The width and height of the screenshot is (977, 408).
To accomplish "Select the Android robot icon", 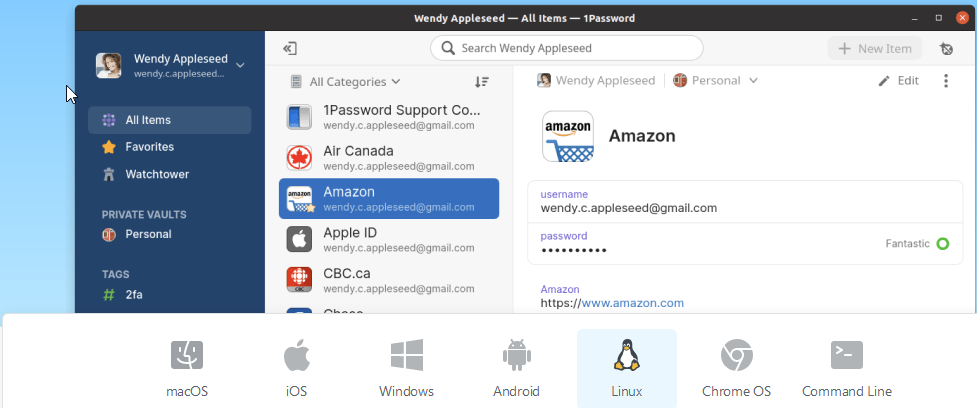I will [x=517, y=355].
